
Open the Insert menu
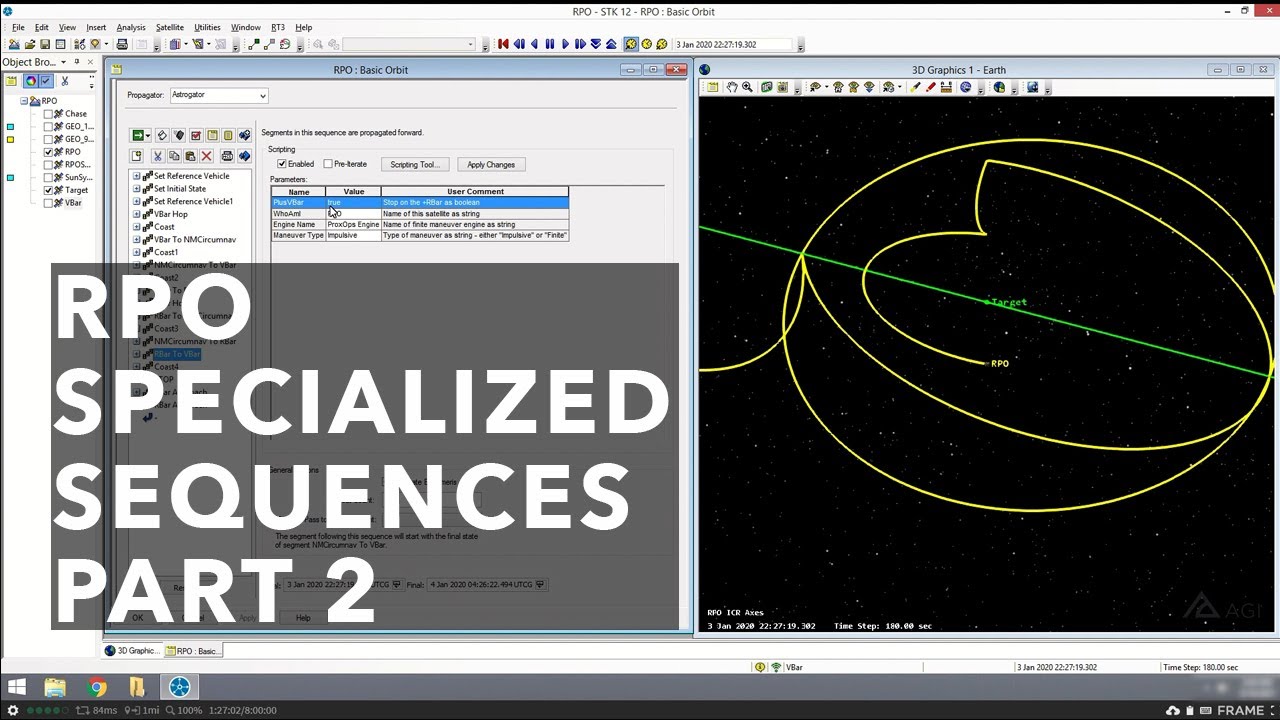(96, 27)
